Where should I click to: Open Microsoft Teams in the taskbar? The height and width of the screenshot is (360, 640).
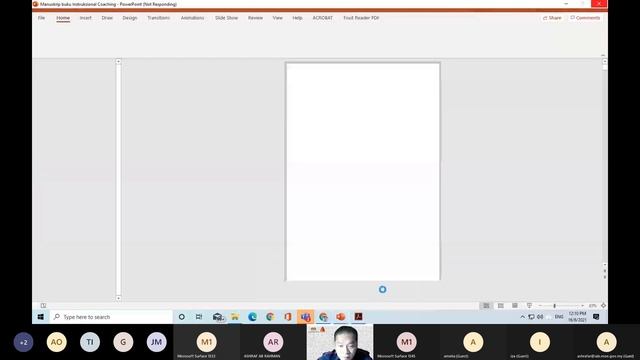305,317
